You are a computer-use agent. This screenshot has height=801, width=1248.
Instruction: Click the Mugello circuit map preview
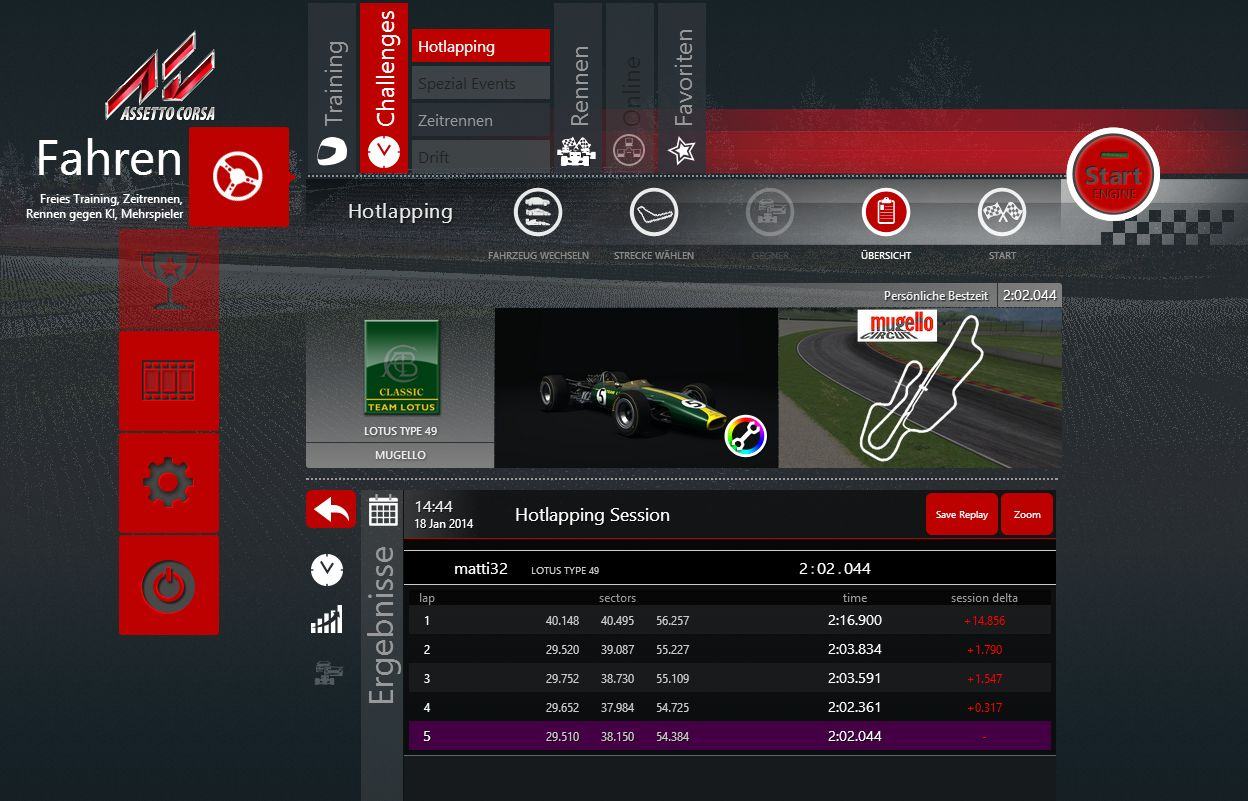tap(920, 388)
